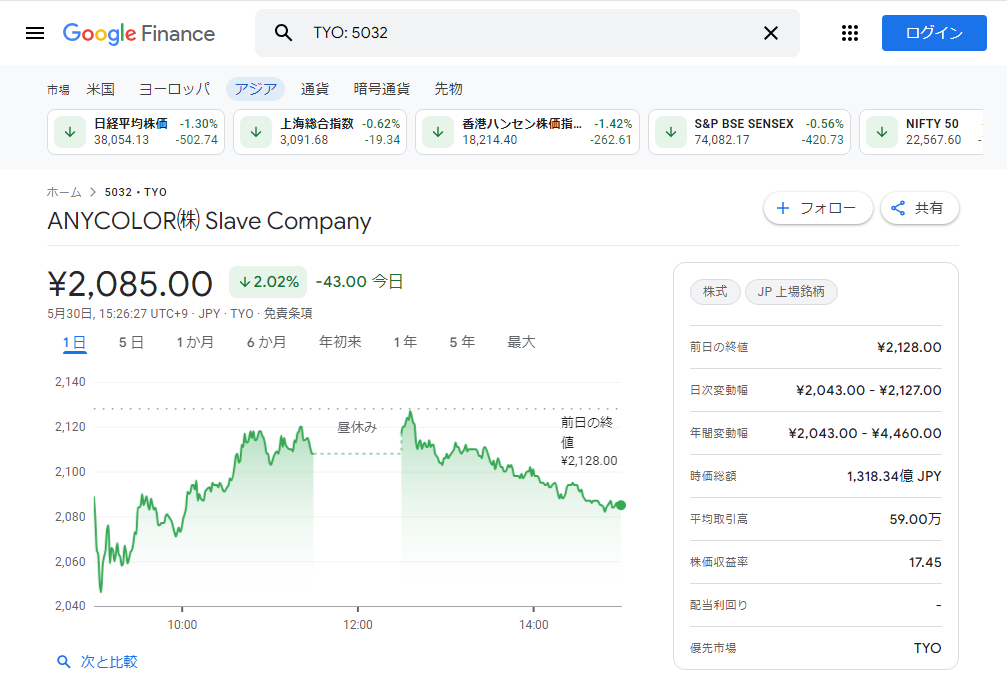Click the compare magnifier icon

tap(64, 662)
